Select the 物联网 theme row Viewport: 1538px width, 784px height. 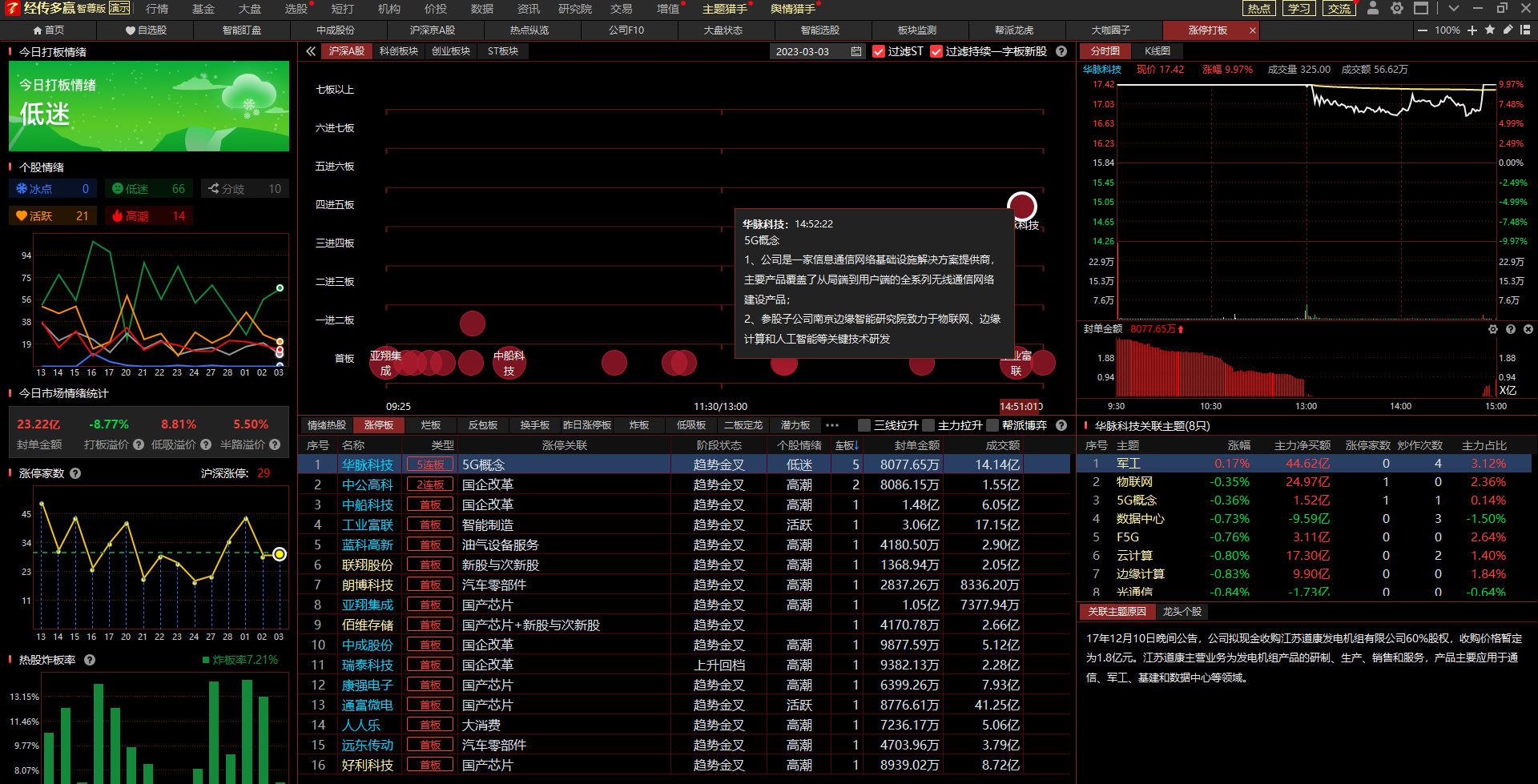[x=1306, y=482]
